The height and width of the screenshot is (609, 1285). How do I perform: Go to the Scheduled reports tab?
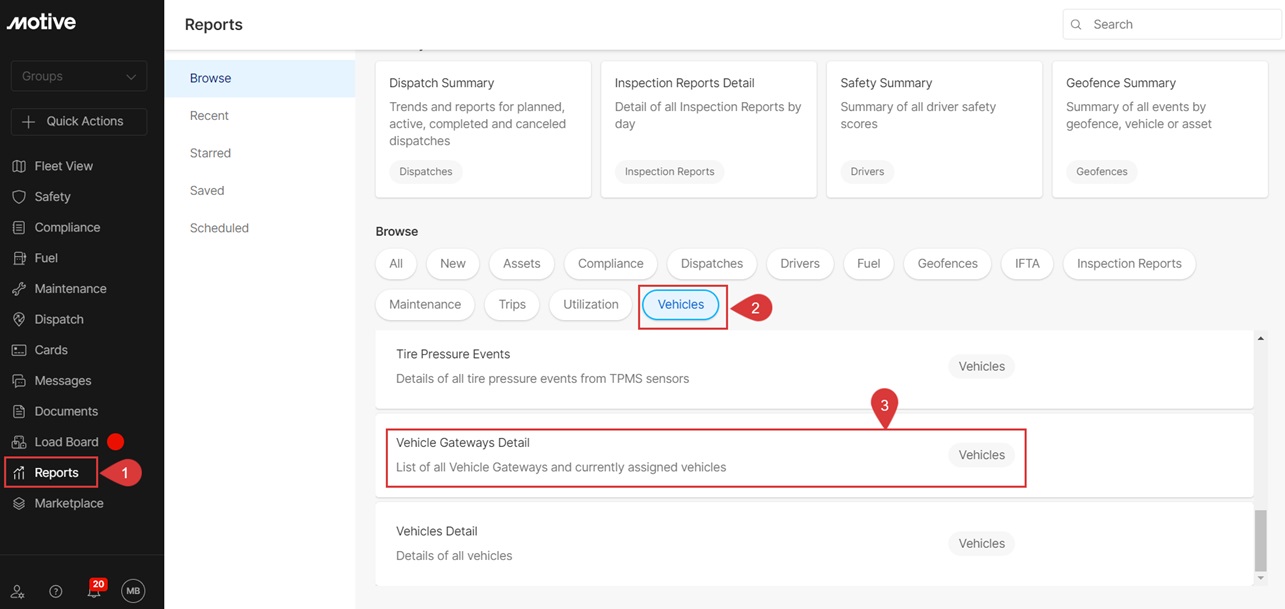tap(219, 228)
